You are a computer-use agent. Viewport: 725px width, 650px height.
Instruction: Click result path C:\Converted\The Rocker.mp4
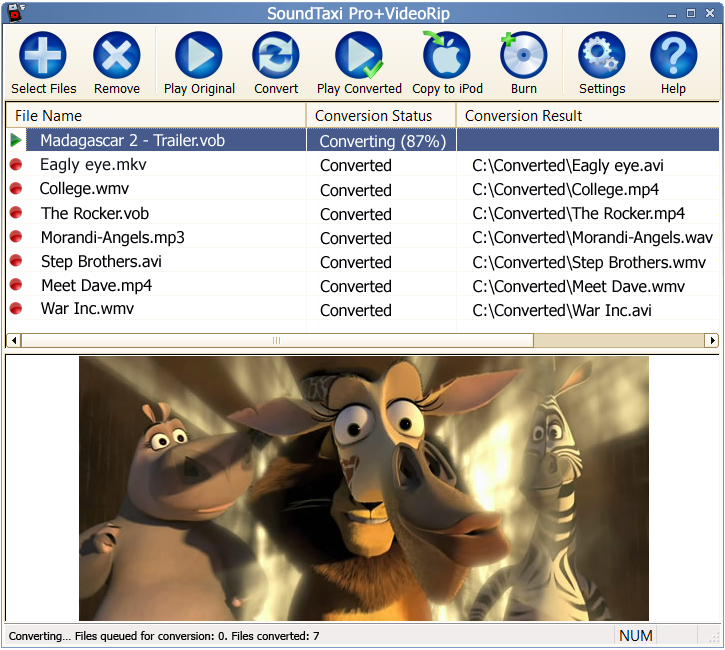point(578,214)
